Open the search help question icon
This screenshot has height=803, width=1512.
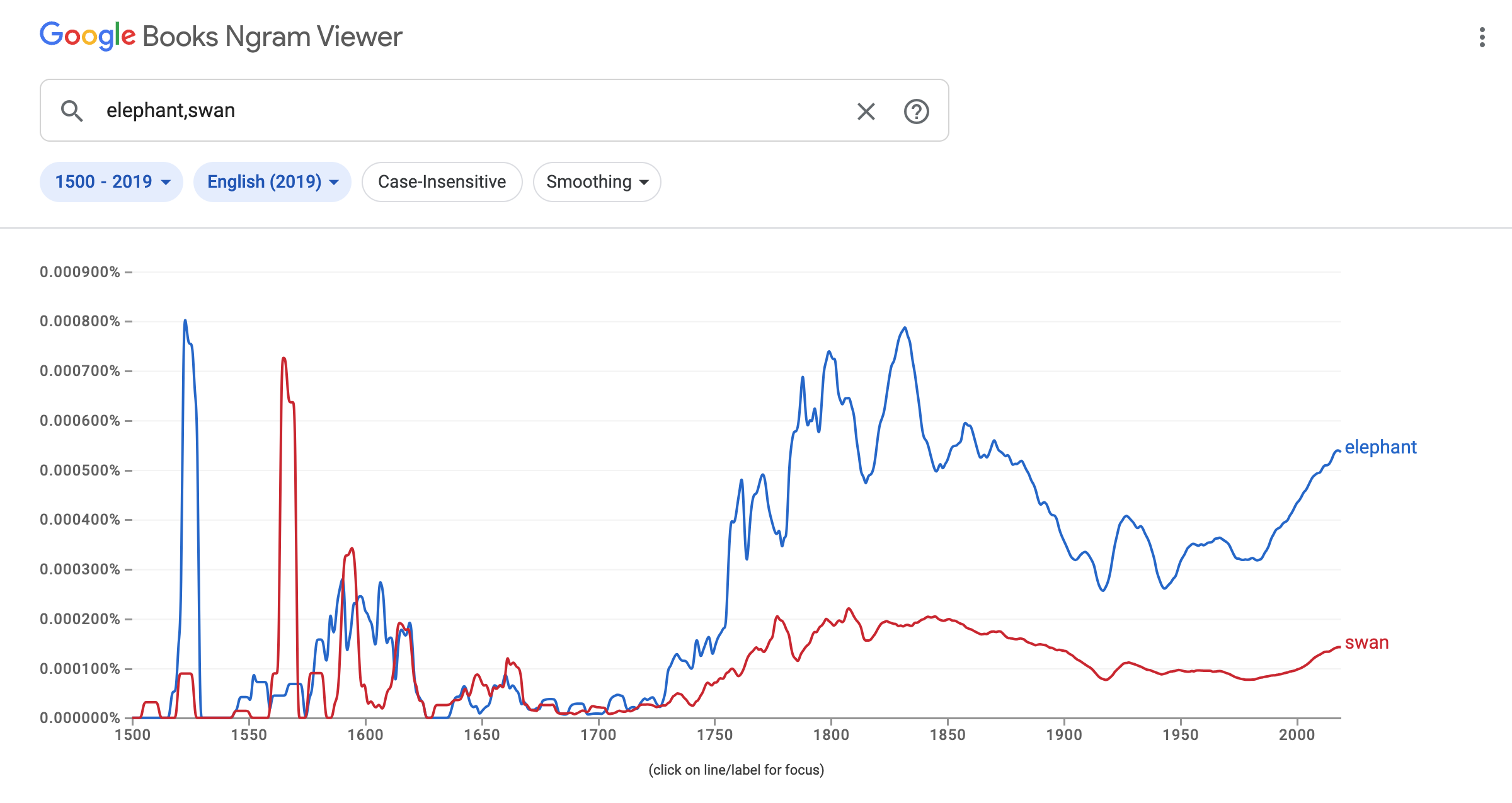[x=916, y=111]
